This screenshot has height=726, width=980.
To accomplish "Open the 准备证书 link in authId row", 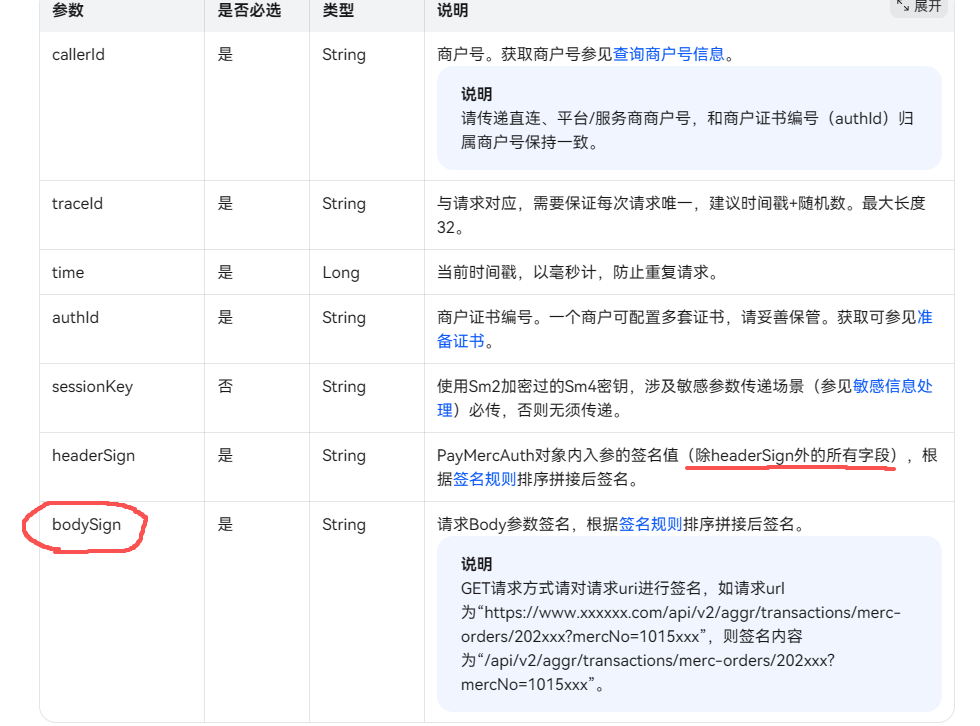I will coord(924,318).
